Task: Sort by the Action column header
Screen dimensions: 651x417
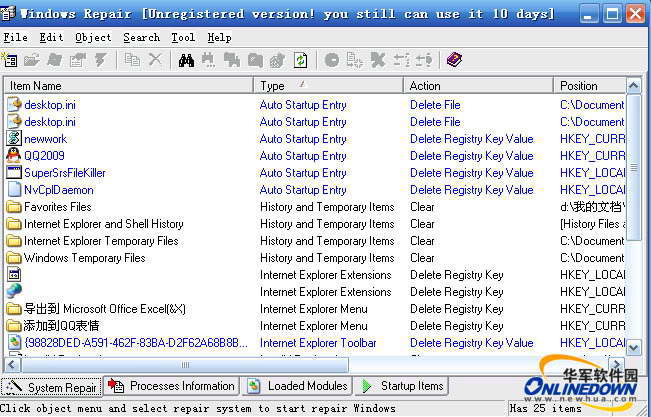Action: pyautogui.click(x=478, y=86)
